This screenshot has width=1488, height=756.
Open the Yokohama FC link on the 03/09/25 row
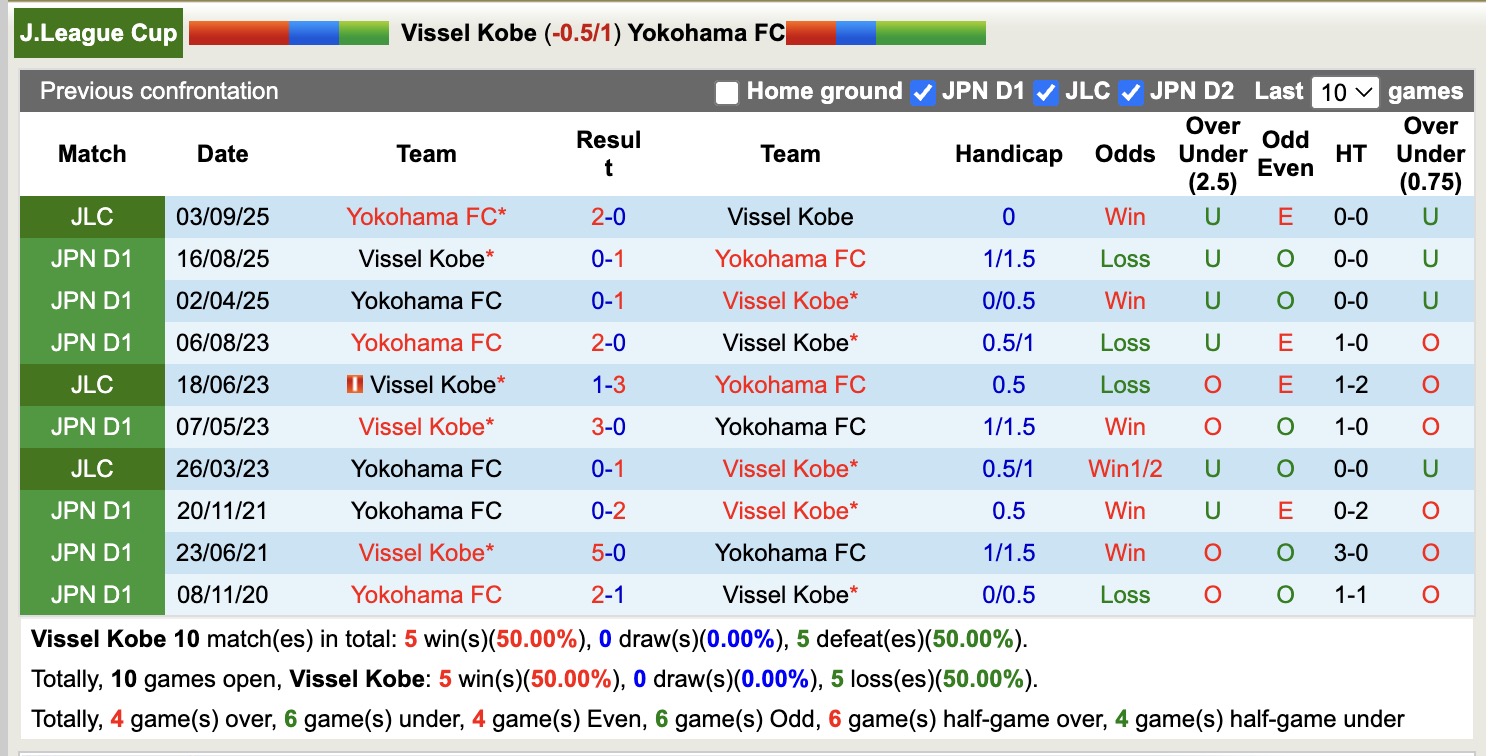point(426,216)
